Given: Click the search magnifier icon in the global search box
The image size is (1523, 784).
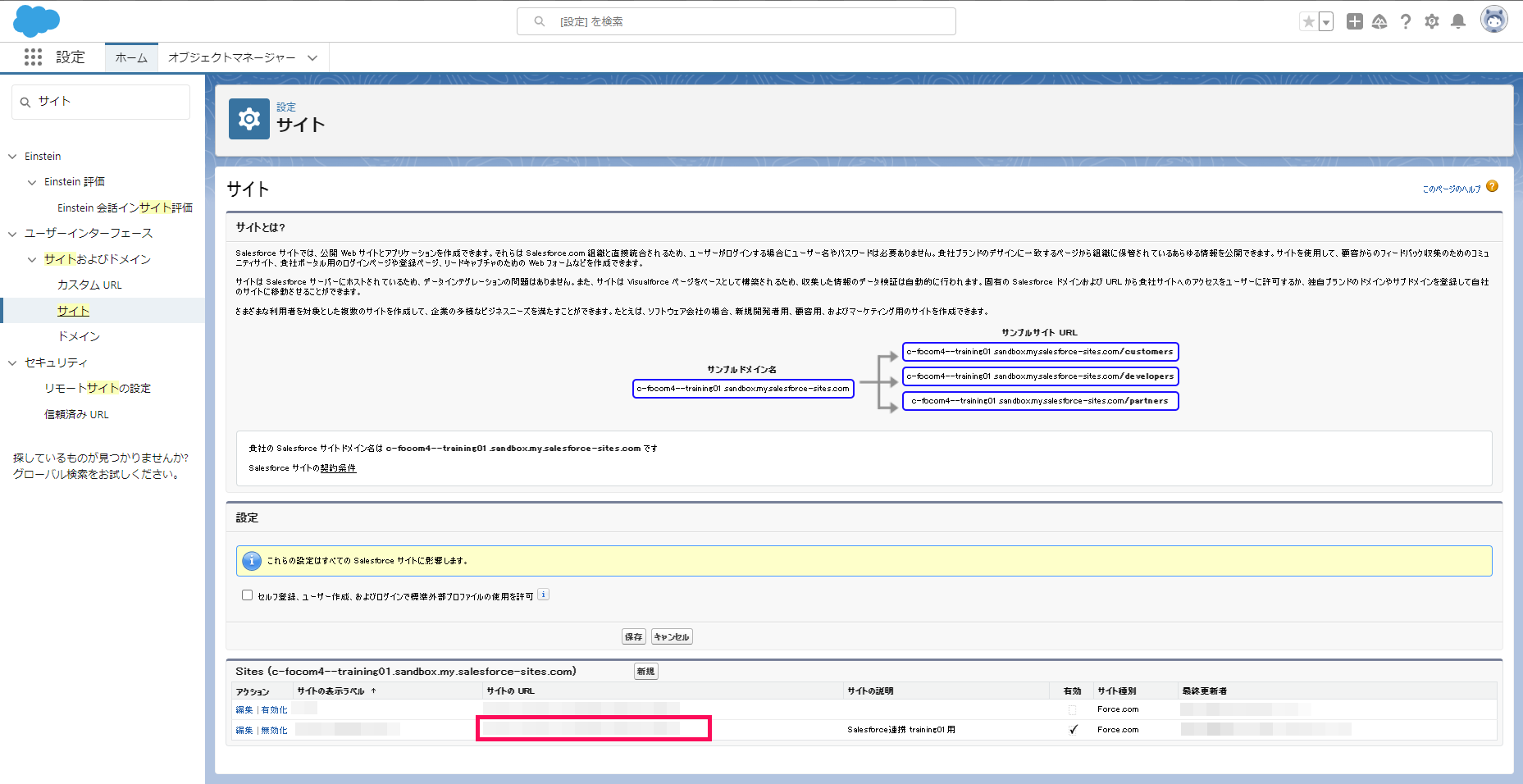Looking at the screenshot, I should point(539,21).
